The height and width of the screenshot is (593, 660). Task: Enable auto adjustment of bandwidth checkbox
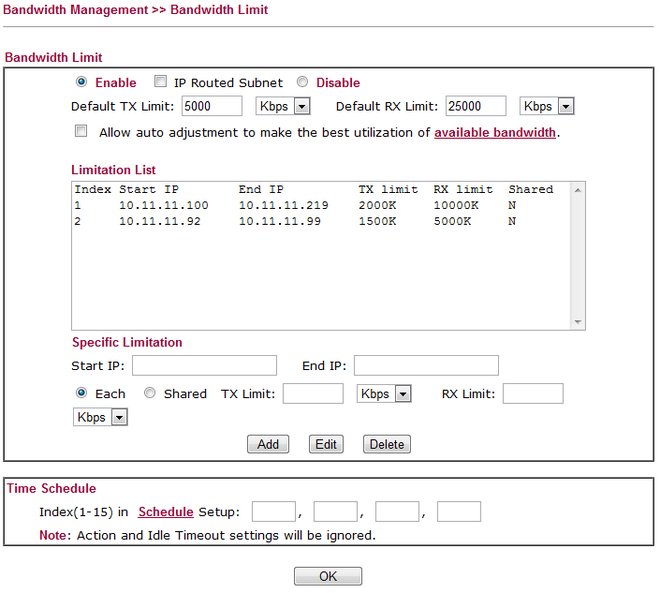point(81,132)
